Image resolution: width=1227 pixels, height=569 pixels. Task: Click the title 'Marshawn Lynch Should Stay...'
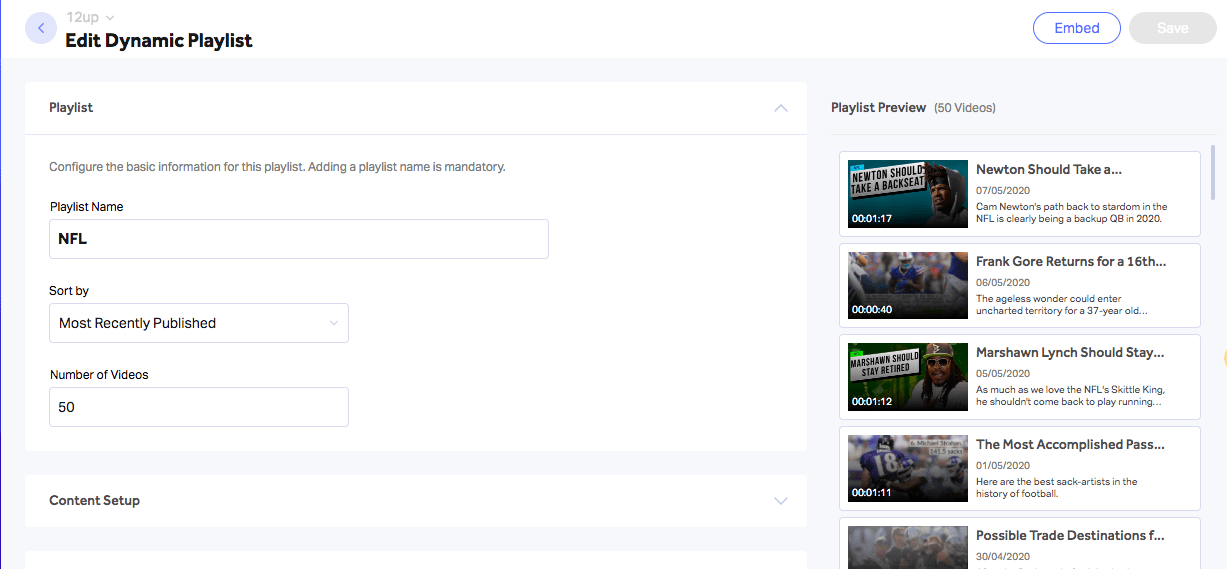point(1070,352)
